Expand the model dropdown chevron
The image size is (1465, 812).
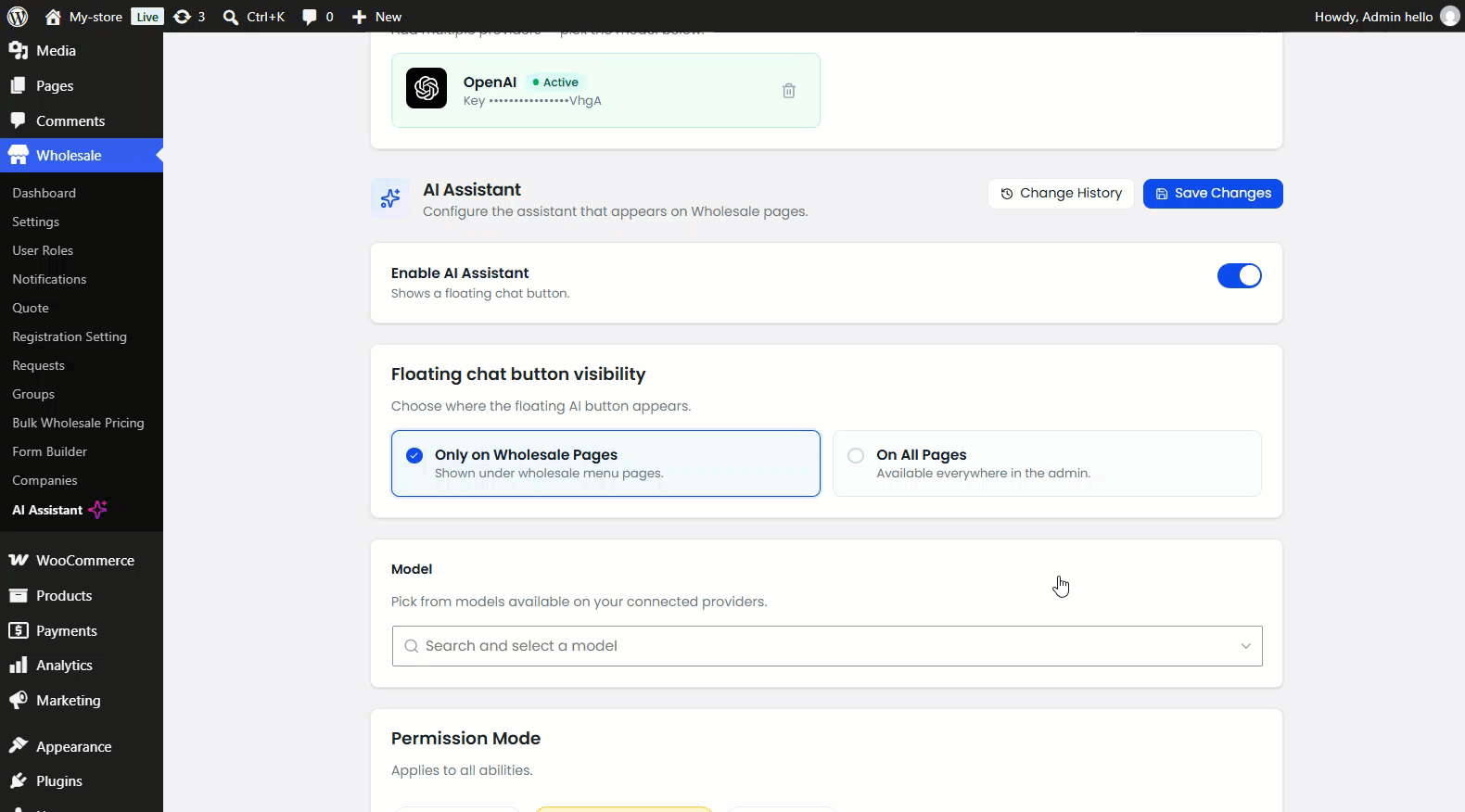click(x=1245, y=646)
